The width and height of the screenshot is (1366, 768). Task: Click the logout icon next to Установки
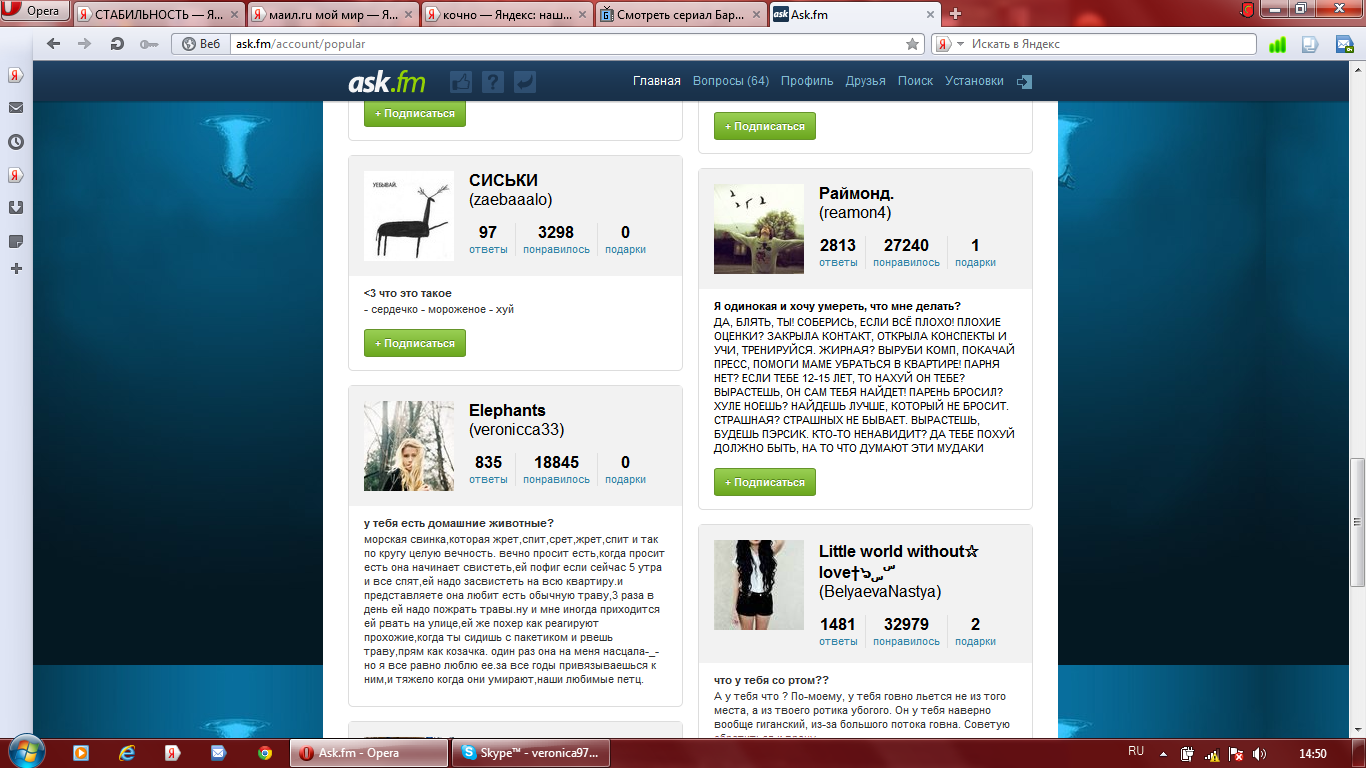[x=1024, y=82]
